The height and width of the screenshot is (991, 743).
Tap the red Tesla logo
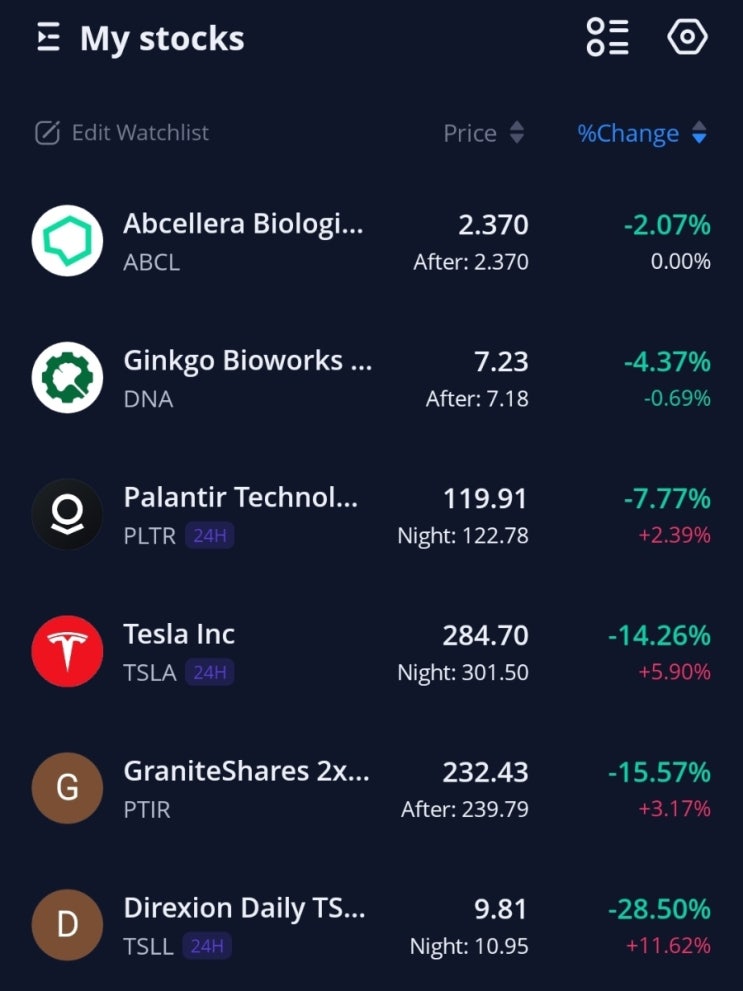coord(67,651)
